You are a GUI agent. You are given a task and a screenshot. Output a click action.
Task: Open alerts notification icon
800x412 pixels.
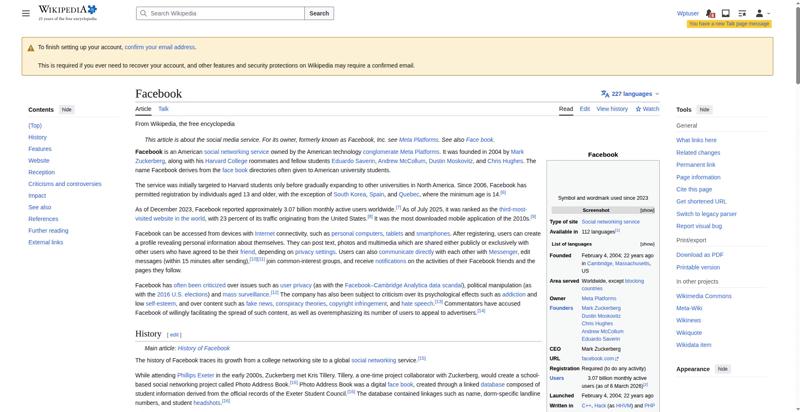710,13
